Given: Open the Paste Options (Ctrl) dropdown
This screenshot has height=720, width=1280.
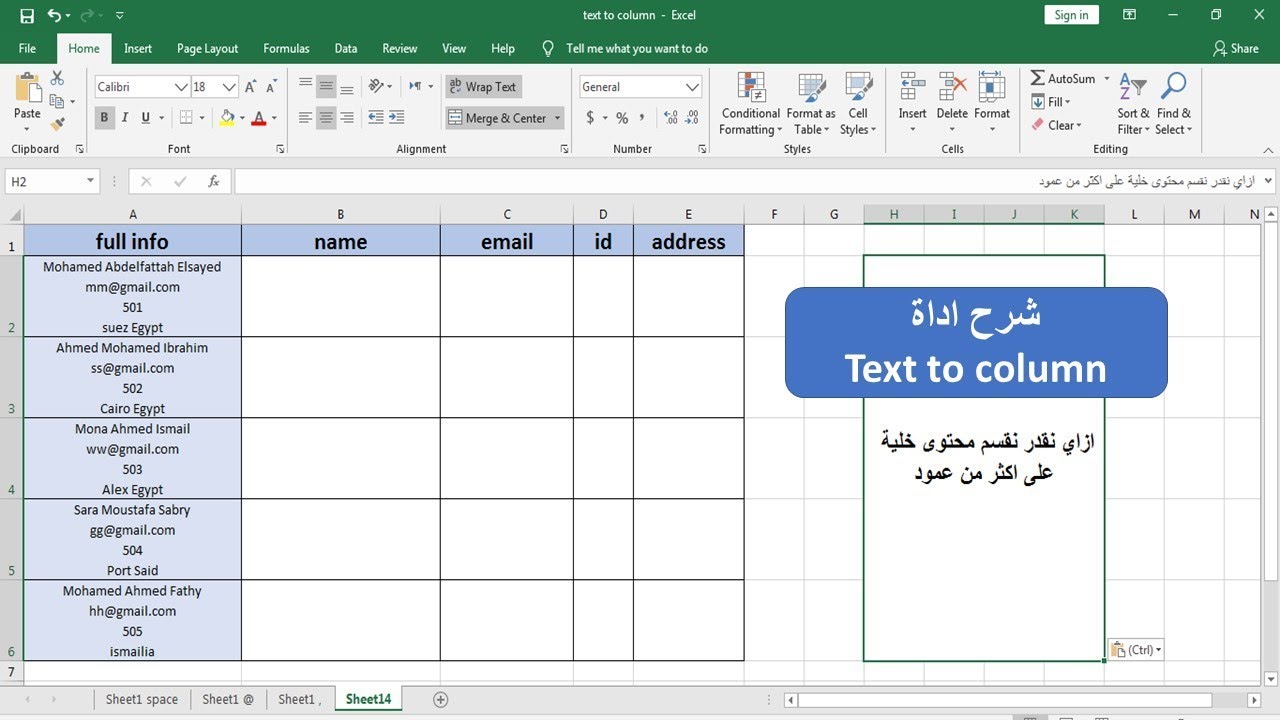Looking at the screenshot, I should tap(1135, 650).
